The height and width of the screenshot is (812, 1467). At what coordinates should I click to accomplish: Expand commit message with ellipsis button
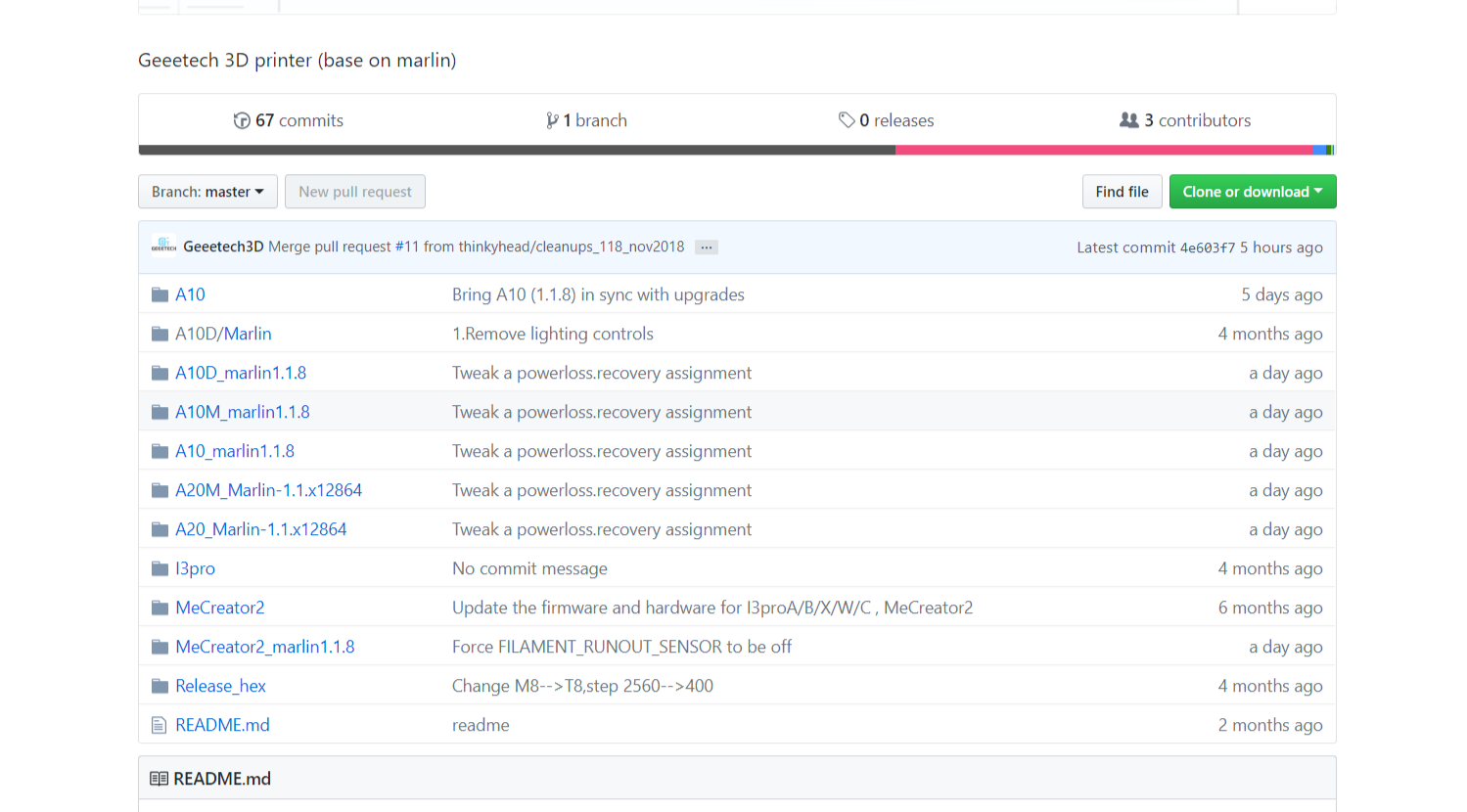706,248
